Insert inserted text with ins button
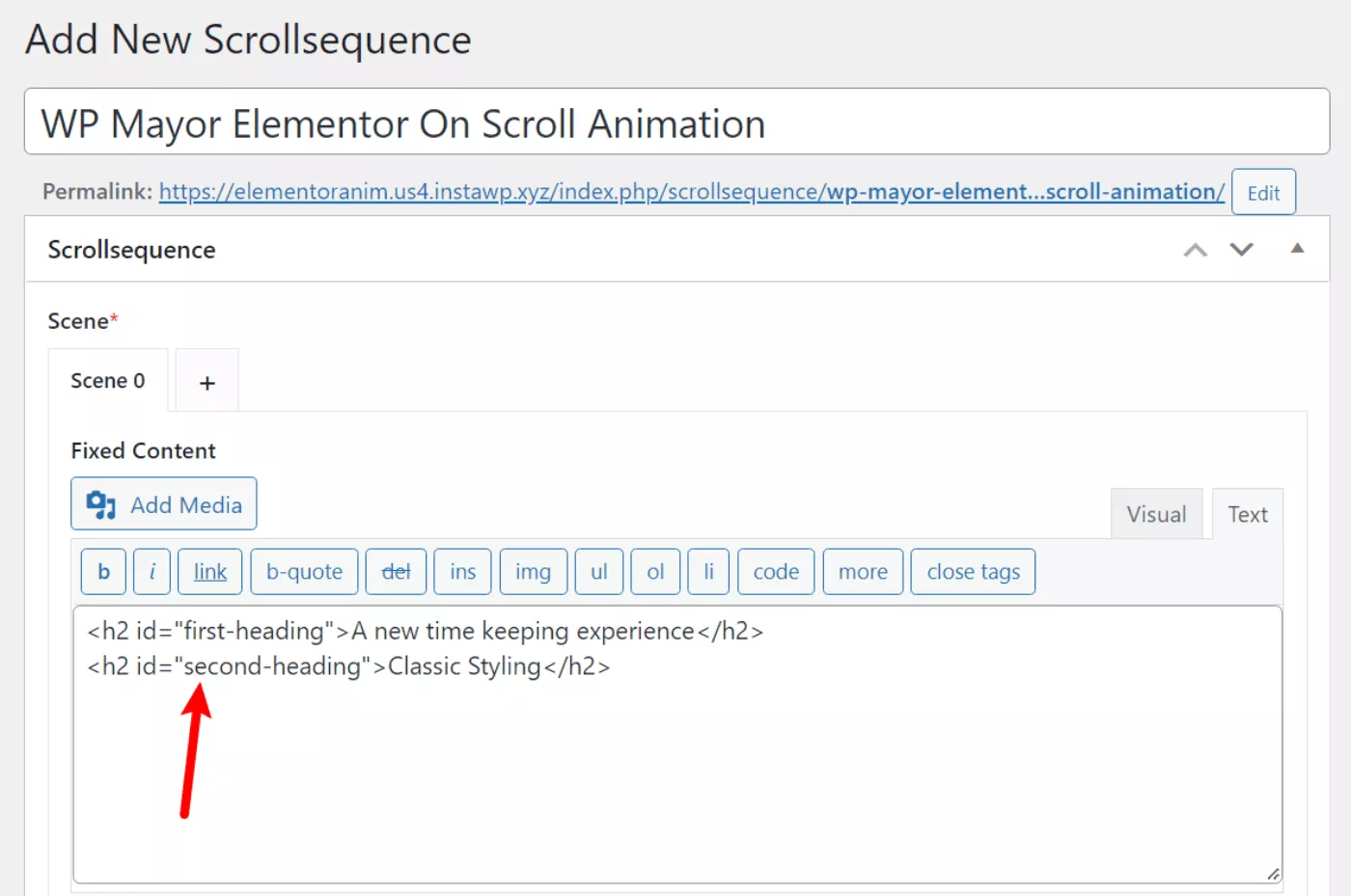 click(x=463, y=572)
